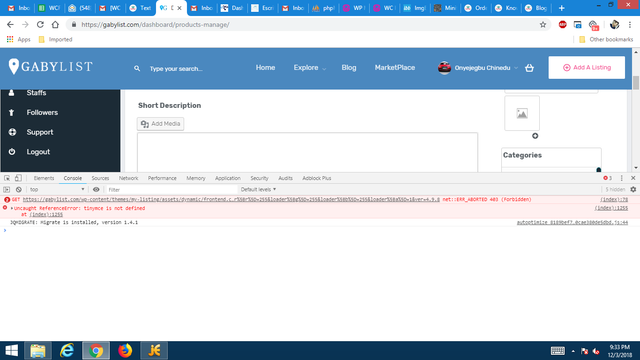Launch Firefox from taskbar
The width and height of the screenshot is (640, 360).
point(125,351)
